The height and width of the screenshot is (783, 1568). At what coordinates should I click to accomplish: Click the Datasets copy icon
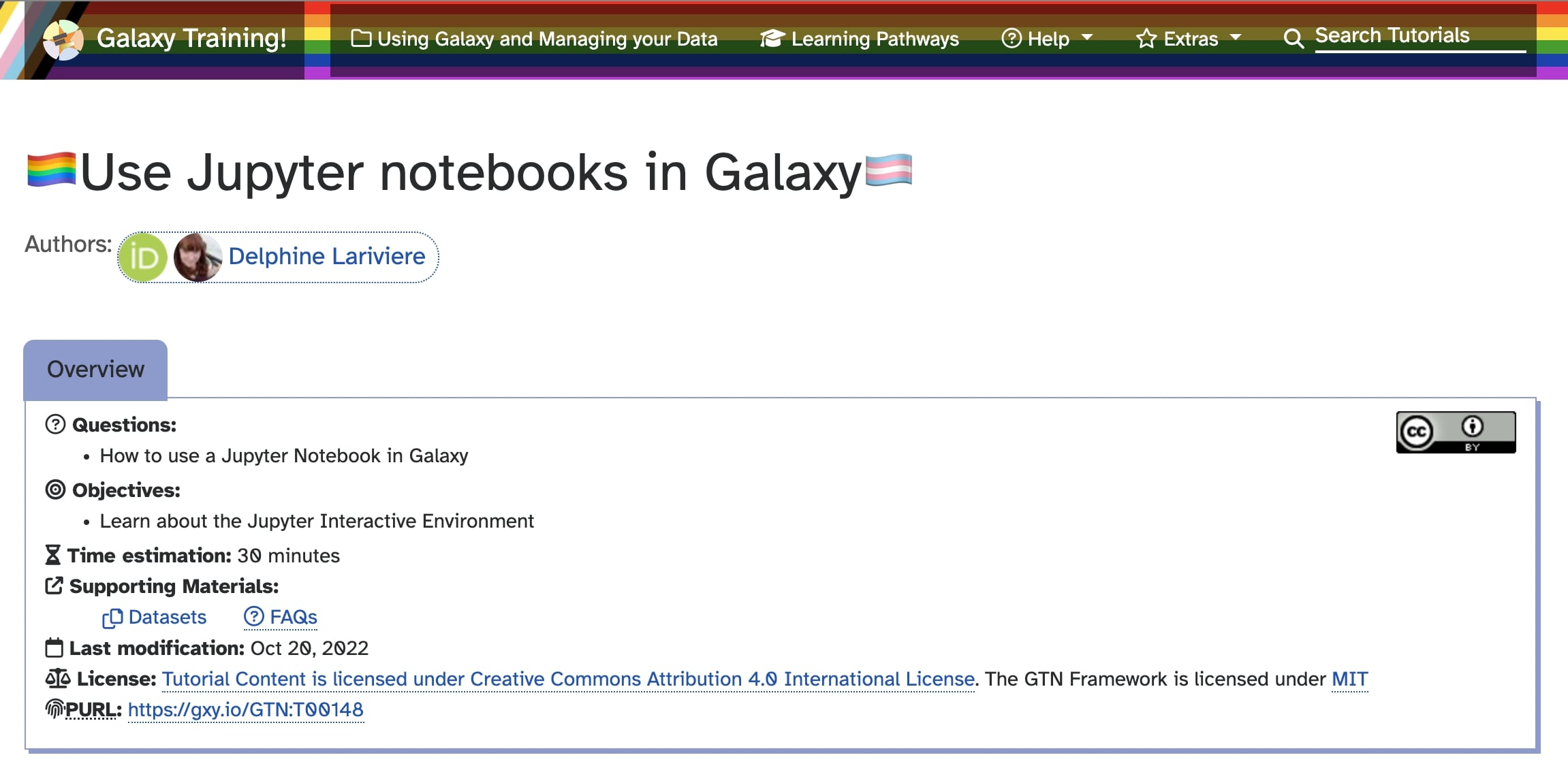(112, 618)
